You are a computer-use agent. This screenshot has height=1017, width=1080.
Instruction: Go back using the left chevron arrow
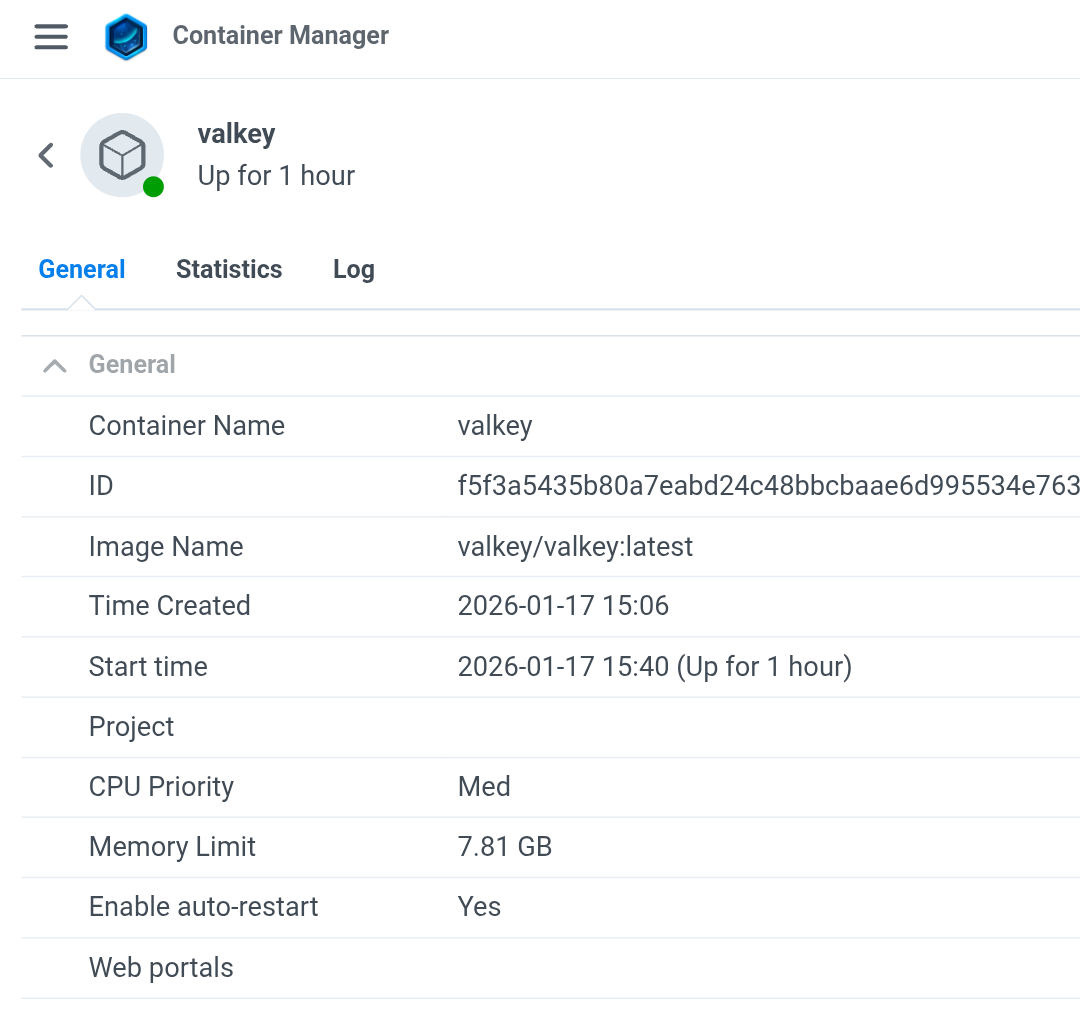[x=46, y=155]
